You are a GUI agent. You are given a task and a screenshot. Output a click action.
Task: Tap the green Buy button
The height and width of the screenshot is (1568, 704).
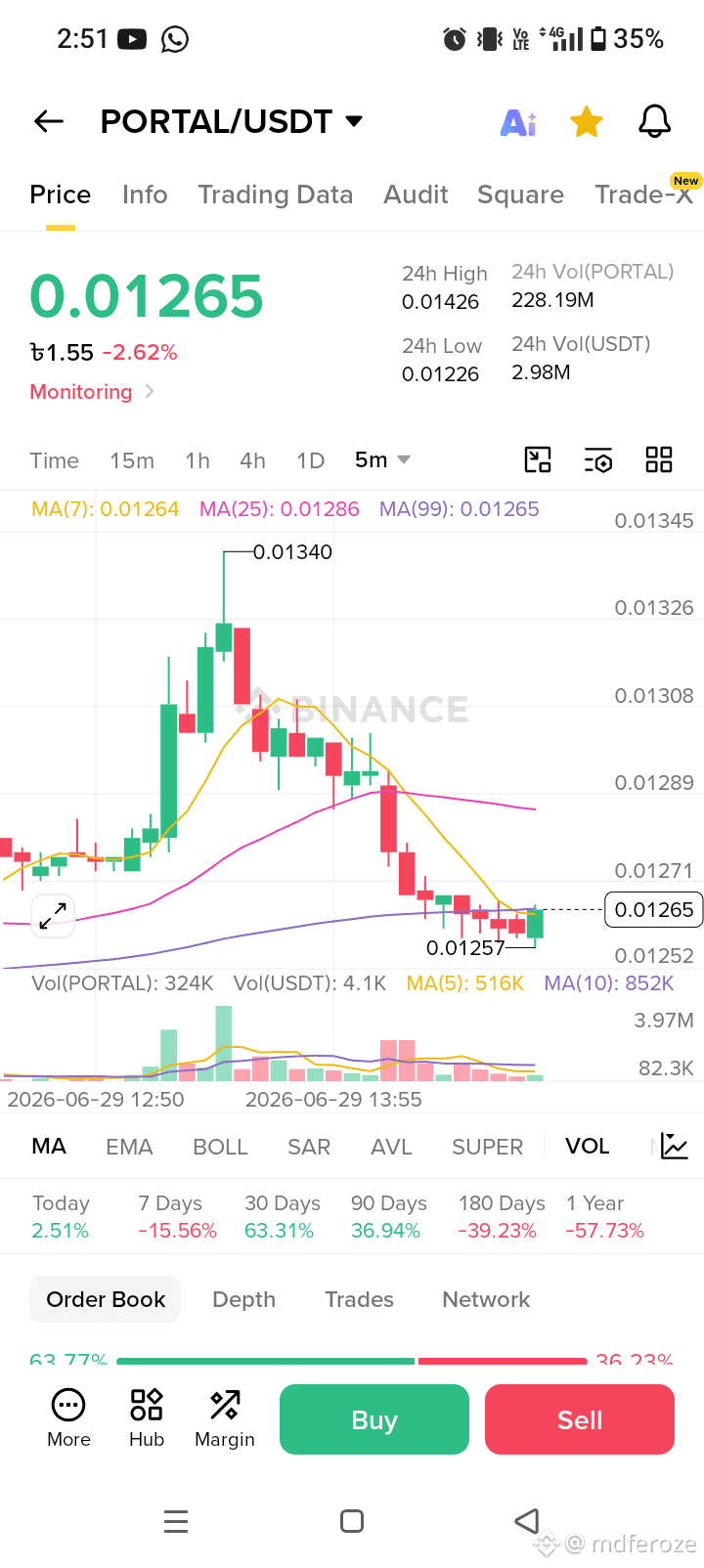coord(374,1419)
